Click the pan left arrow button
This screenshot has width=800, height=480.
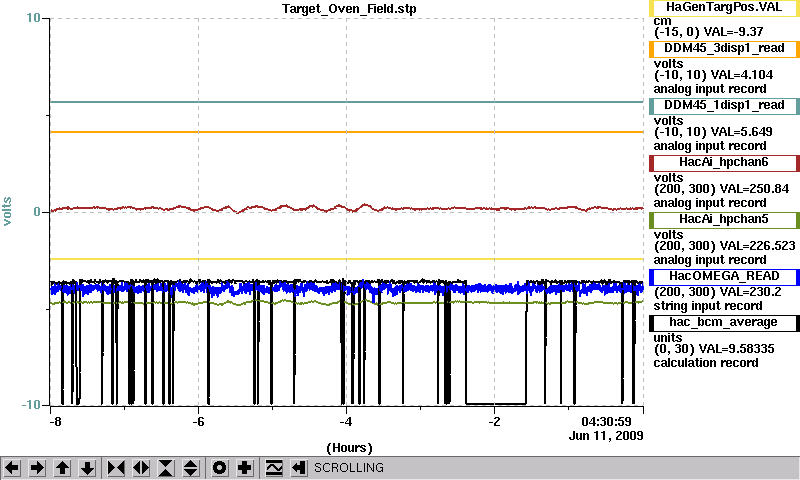click(12, 467)
